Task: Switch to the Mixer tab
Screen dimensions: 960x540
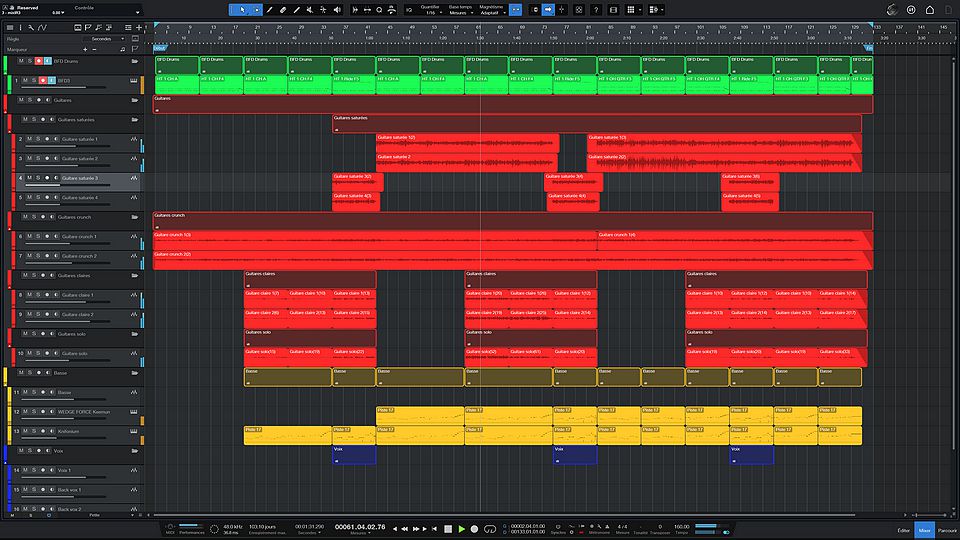Action: tap(925, 528)
